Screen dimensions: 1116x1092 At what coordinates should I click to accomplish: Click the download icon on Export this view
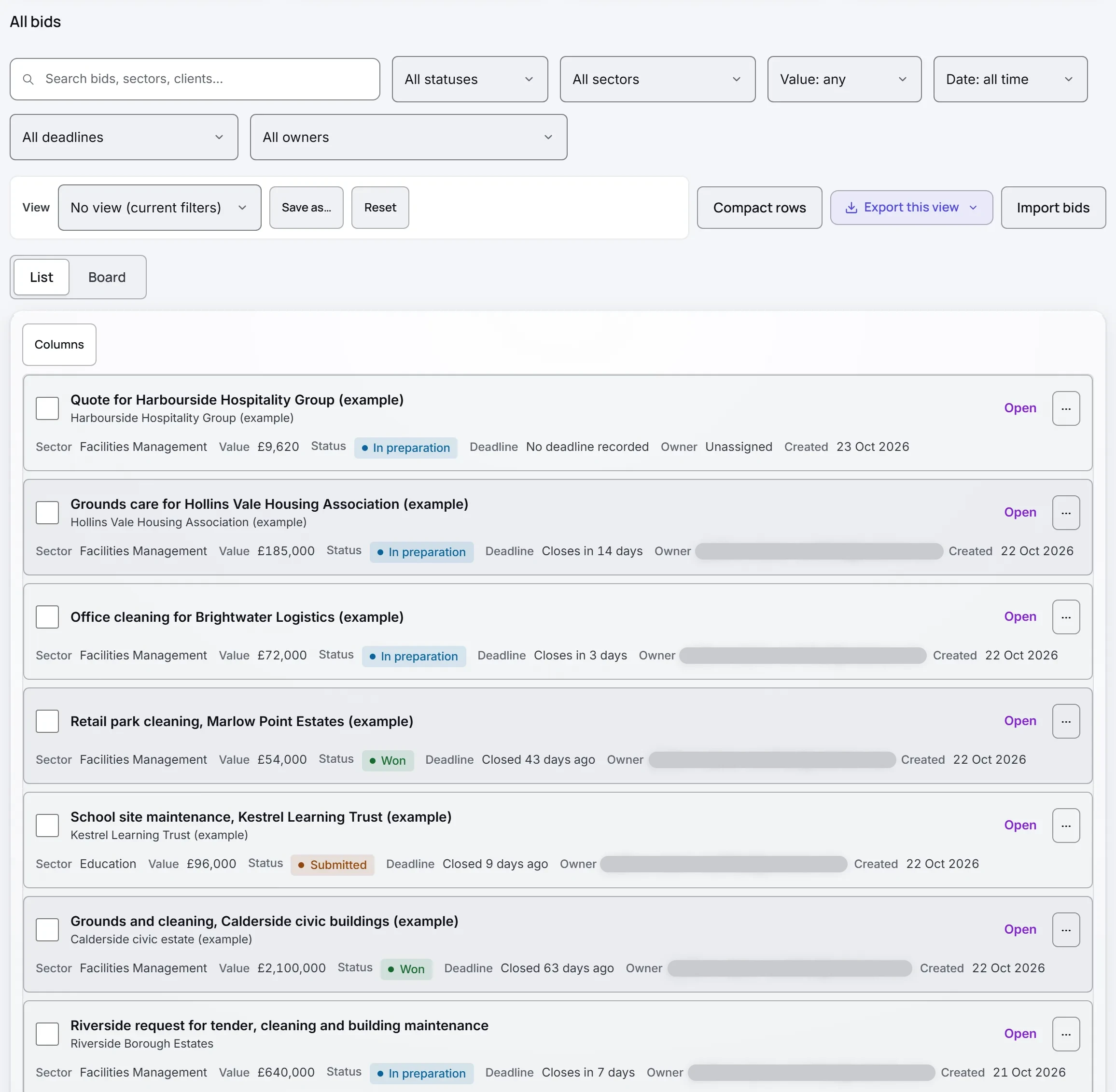(851, 208)
